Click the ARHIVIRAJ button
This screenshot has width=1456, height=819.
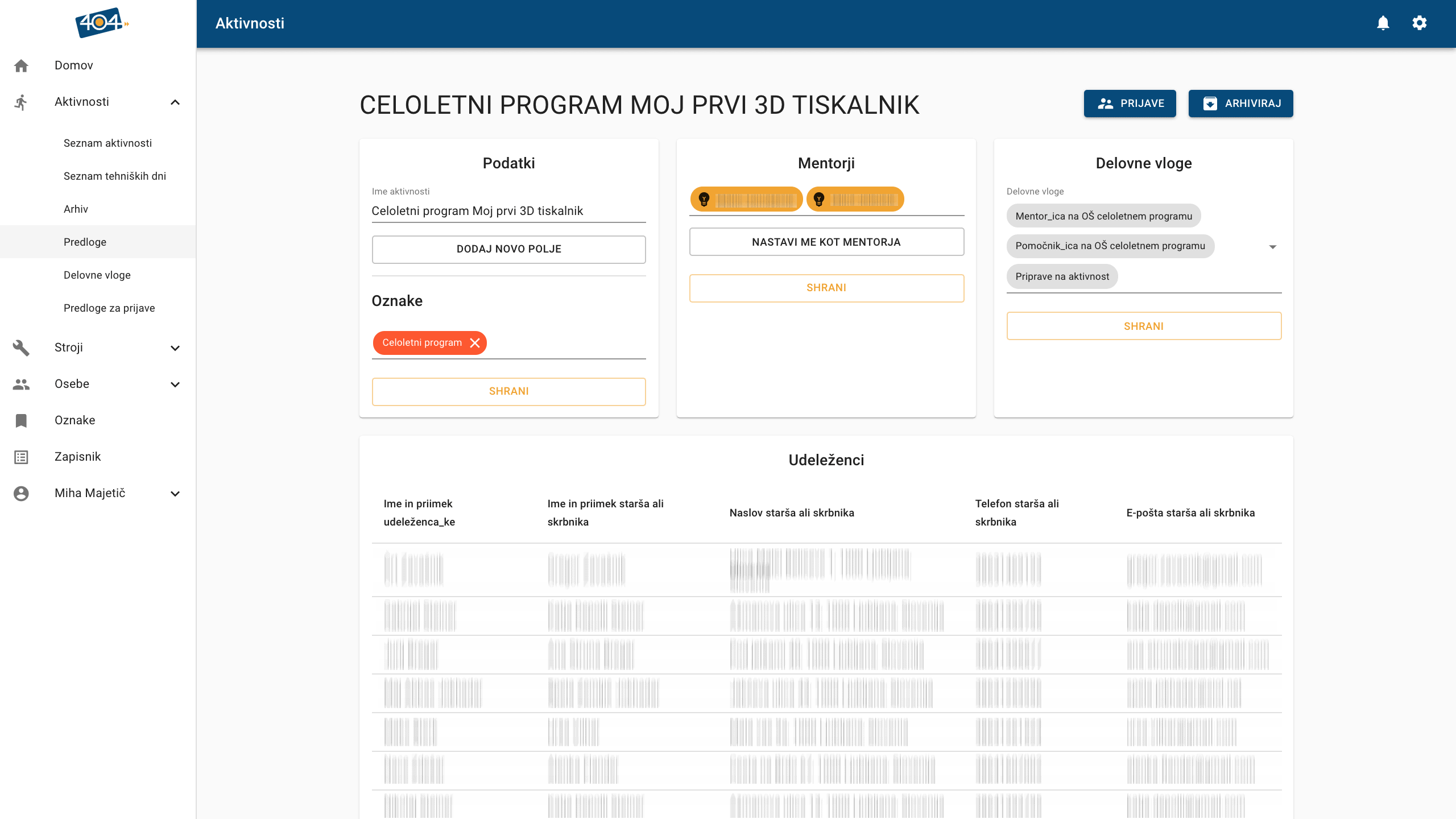coord(1240,104)
